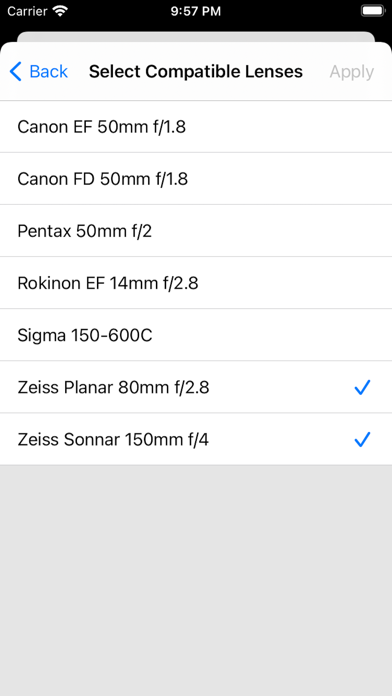Screen dimensions: 392x696
Task: Tap the empty gray area below list
Action: click(196, 581)
